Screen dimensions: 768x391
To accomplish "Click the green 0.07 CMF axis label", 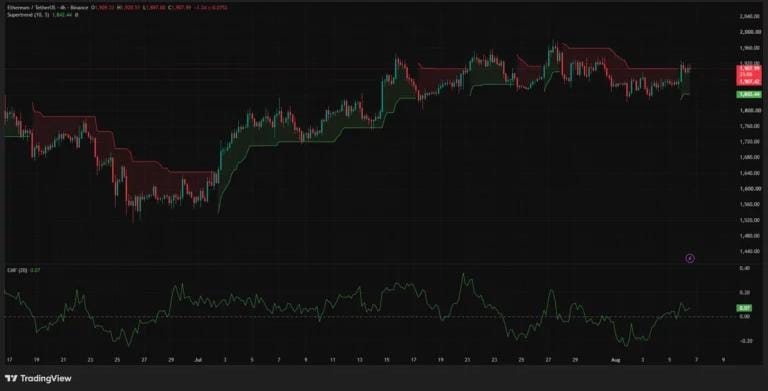I will tap(744, 308).
